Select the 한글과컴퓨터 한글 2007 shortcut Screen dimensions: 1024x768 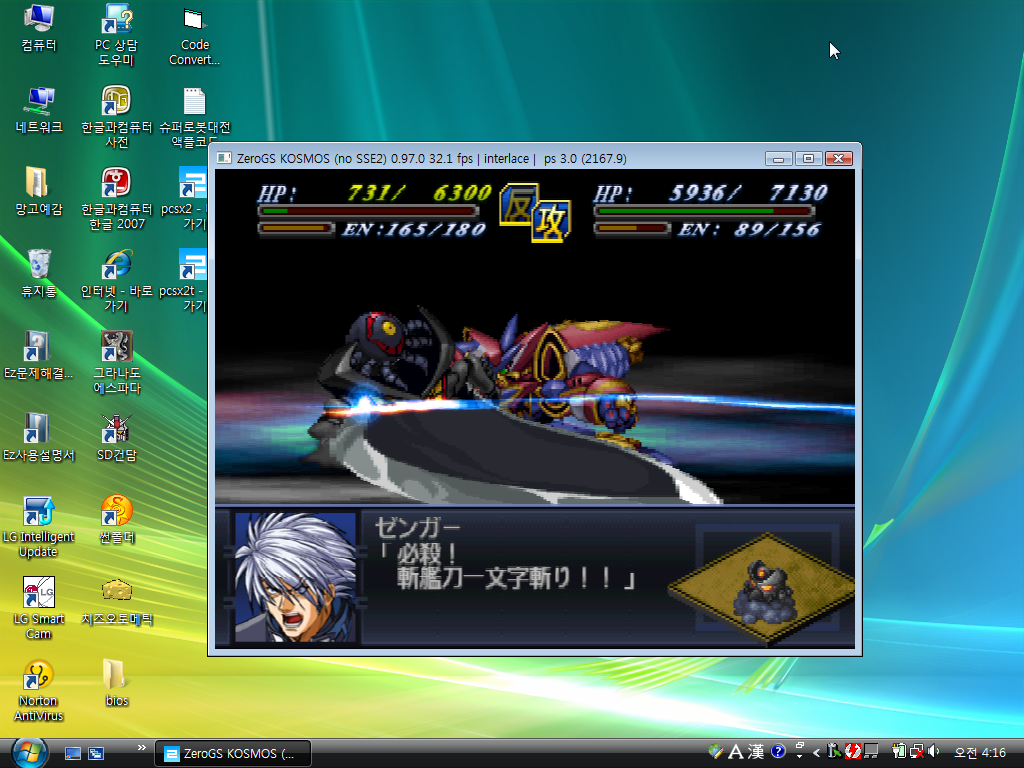click(x=116, y=199)
